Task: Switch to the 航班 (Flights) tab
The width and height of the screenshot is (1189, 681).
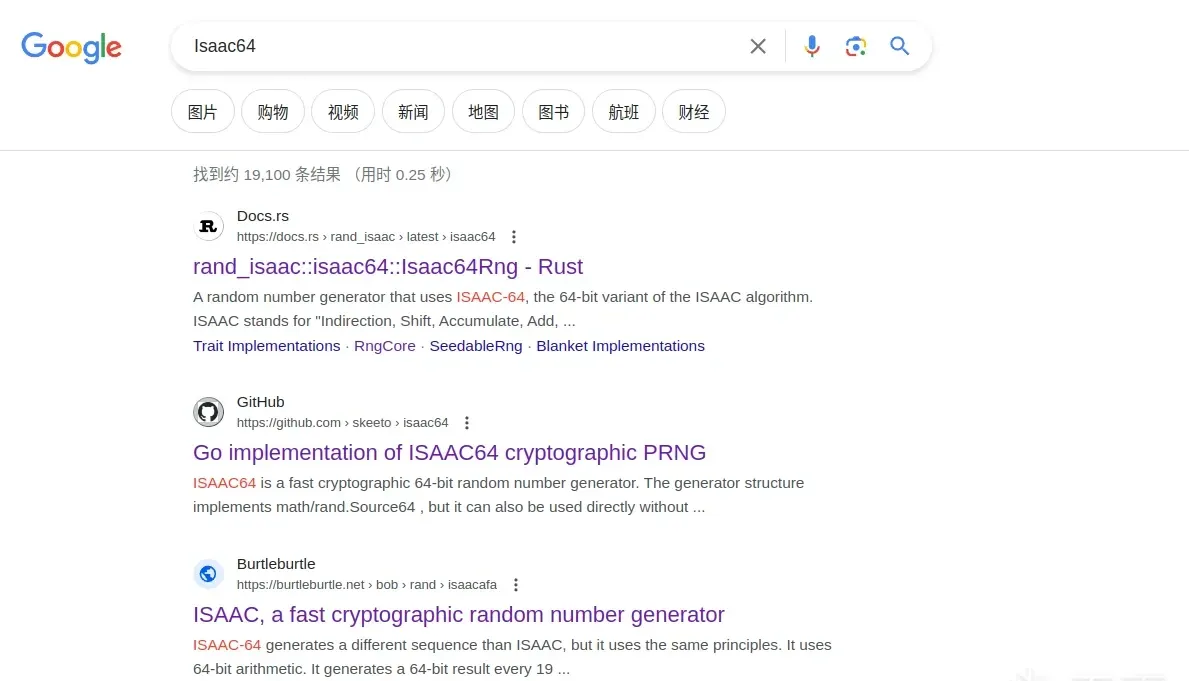Action: click(623, 111)
